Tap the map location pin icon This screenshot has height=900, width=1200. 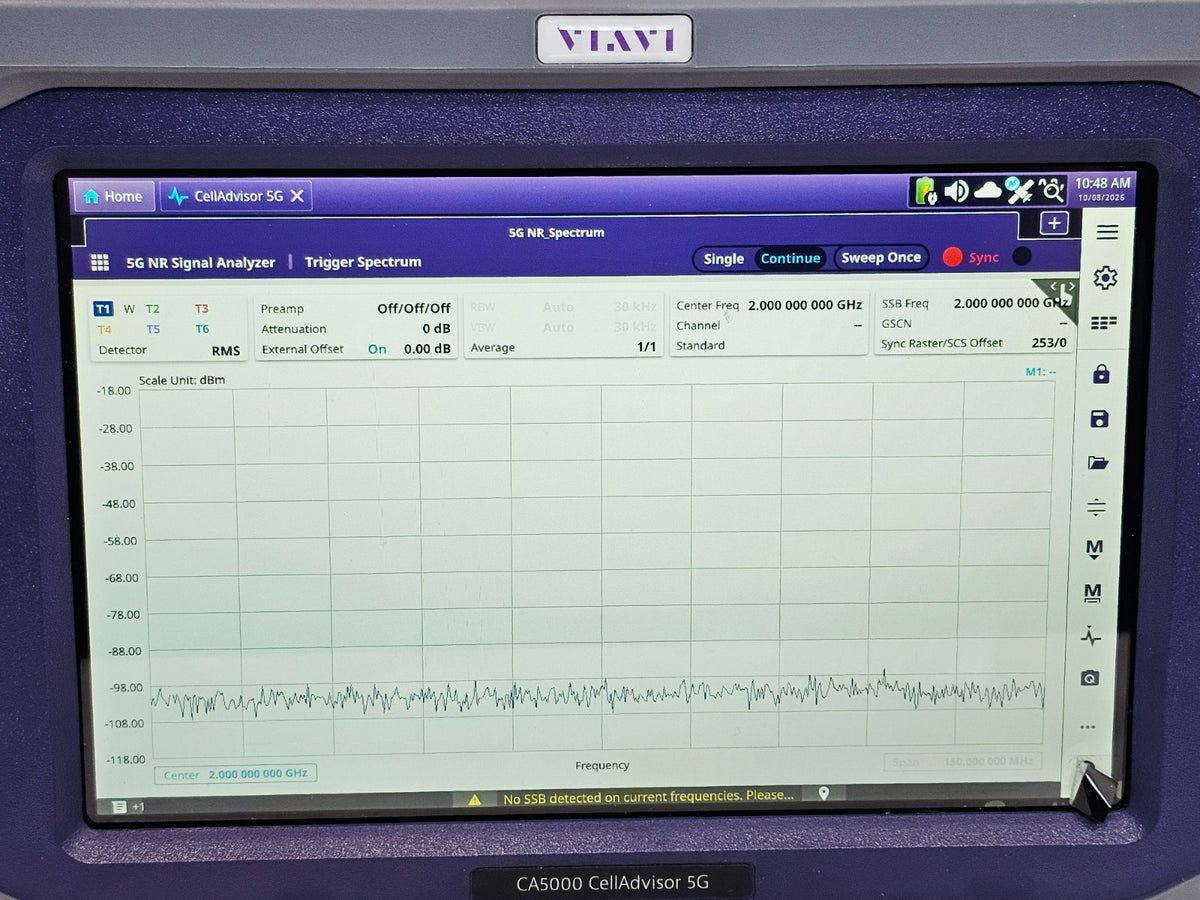824,793
